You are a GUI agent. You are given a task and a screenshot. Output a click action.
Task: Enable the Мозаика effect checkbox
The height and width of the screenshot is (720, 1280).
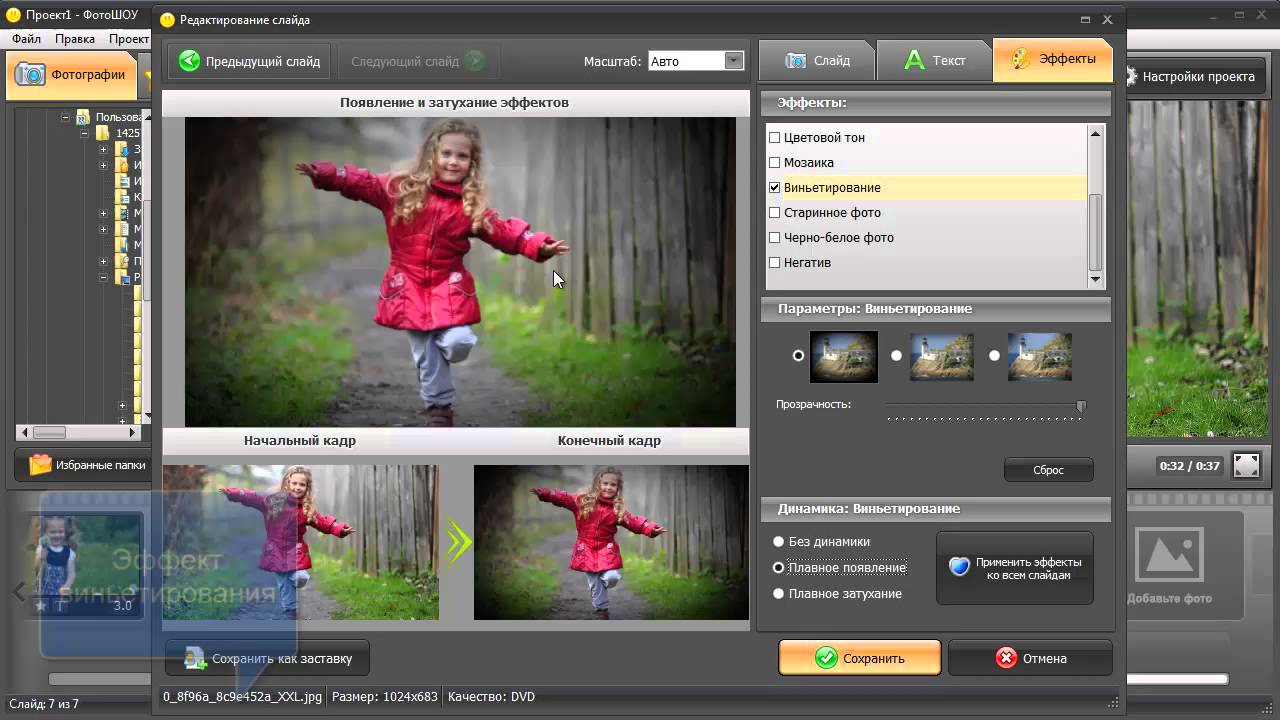coord(774,163)
